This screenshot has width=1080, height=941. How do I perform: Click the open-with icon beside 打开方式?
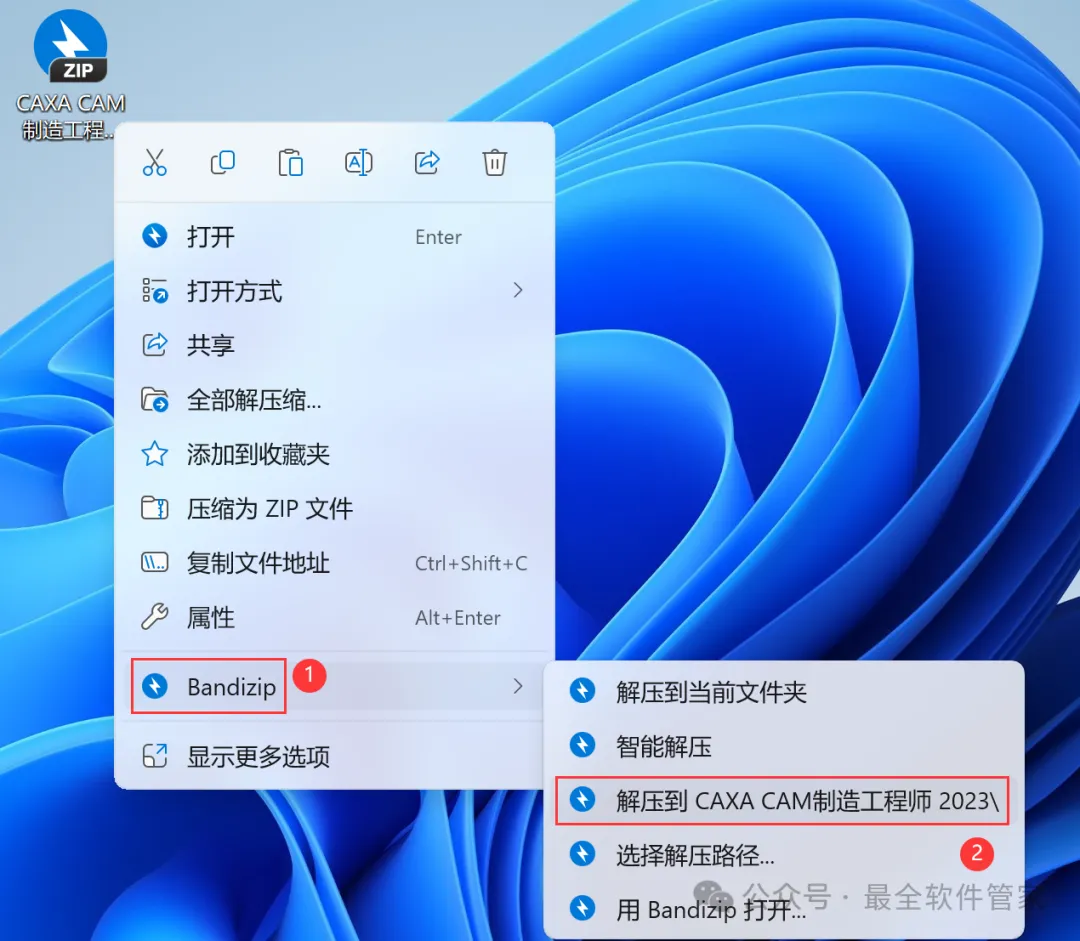click(155, 291)
